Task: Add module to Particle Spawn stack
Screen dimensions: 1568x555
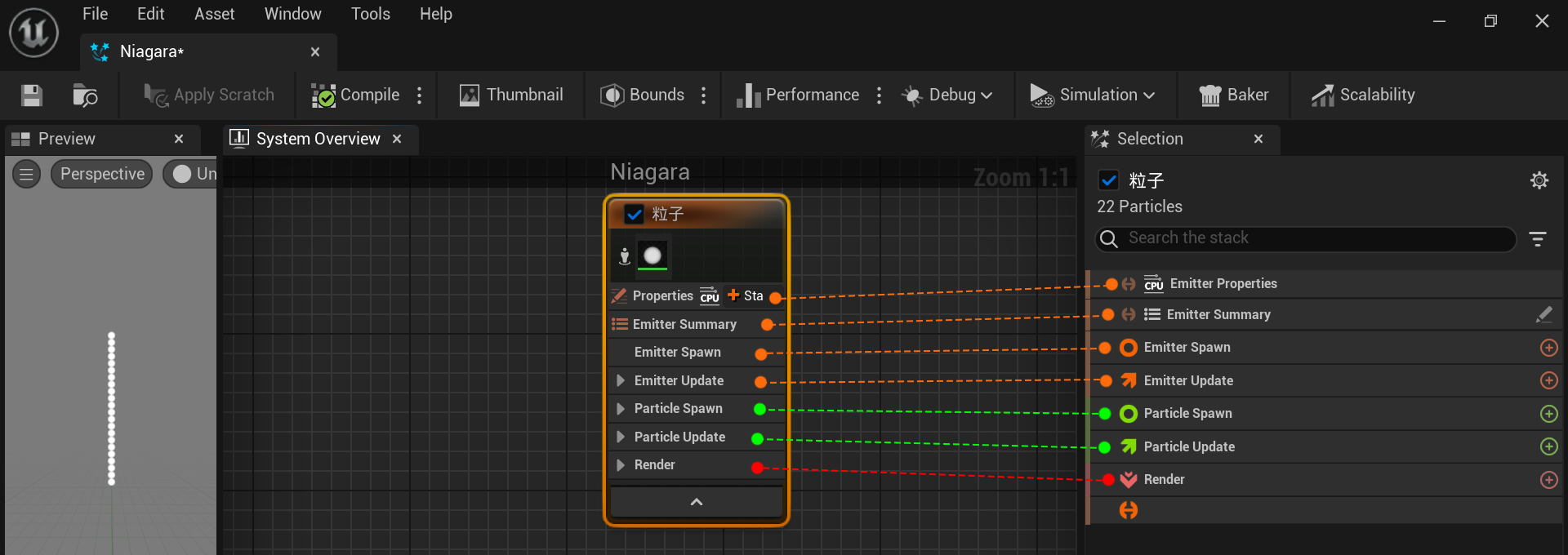Action: [x=1548, y=414]
